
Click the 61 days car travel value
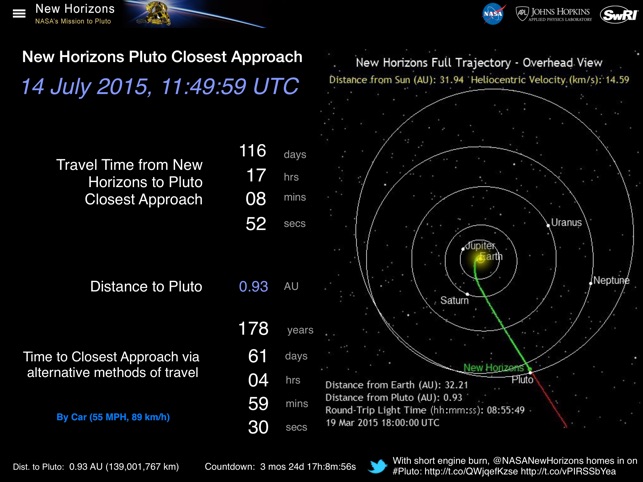258,356
